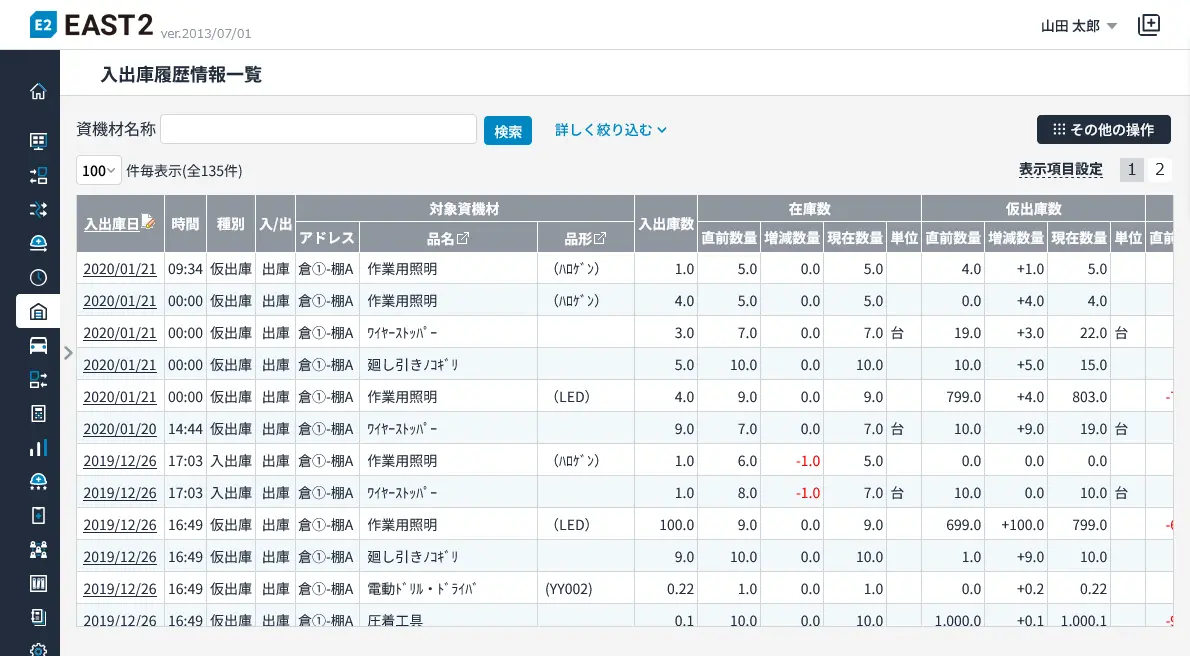The height and width of the screenshot is (656, 1190).
Task: Open the people group icon in sidebar
Action: click(x=38, y=549)
